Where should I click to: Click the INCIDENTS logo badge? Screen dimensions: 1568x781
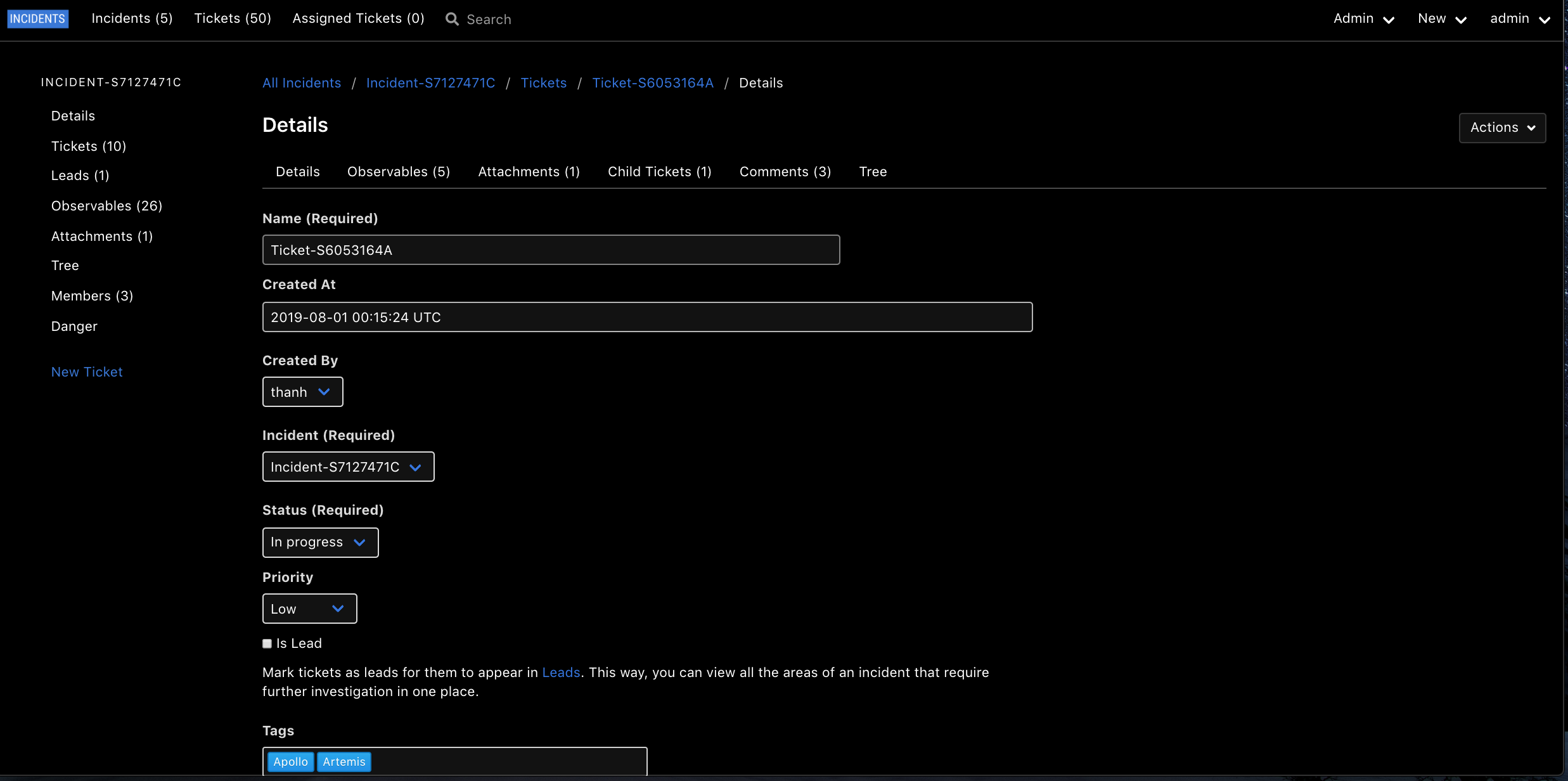(x=37, y=19)
